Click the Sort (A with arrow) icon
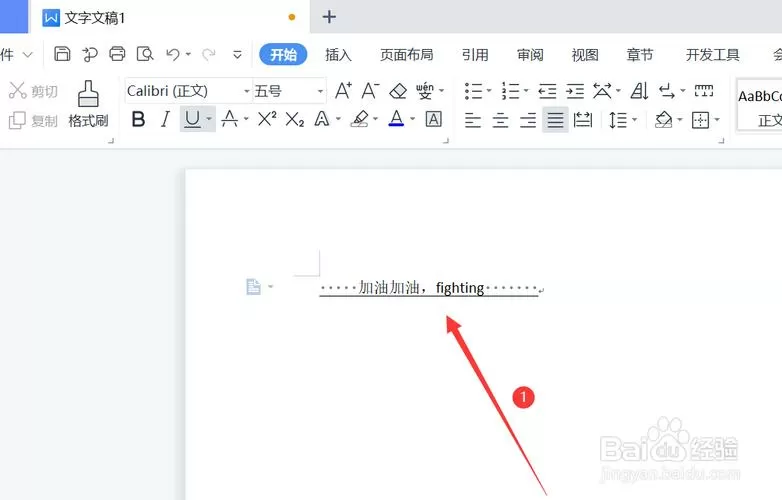Viewport: 782px width, 500px height. (x=639, y=91)
